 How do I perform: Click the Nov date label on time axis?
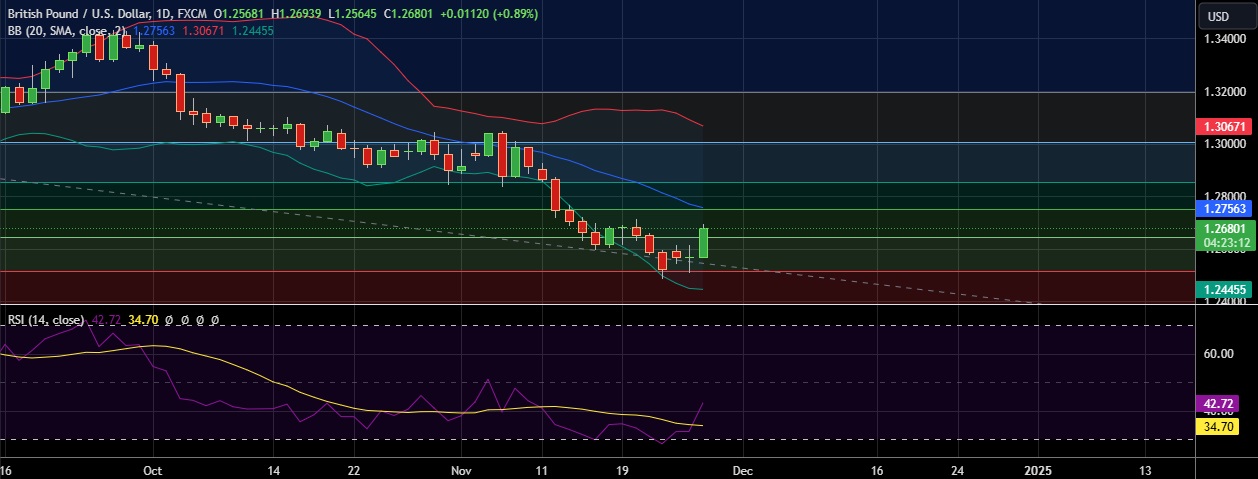[460, 469]
